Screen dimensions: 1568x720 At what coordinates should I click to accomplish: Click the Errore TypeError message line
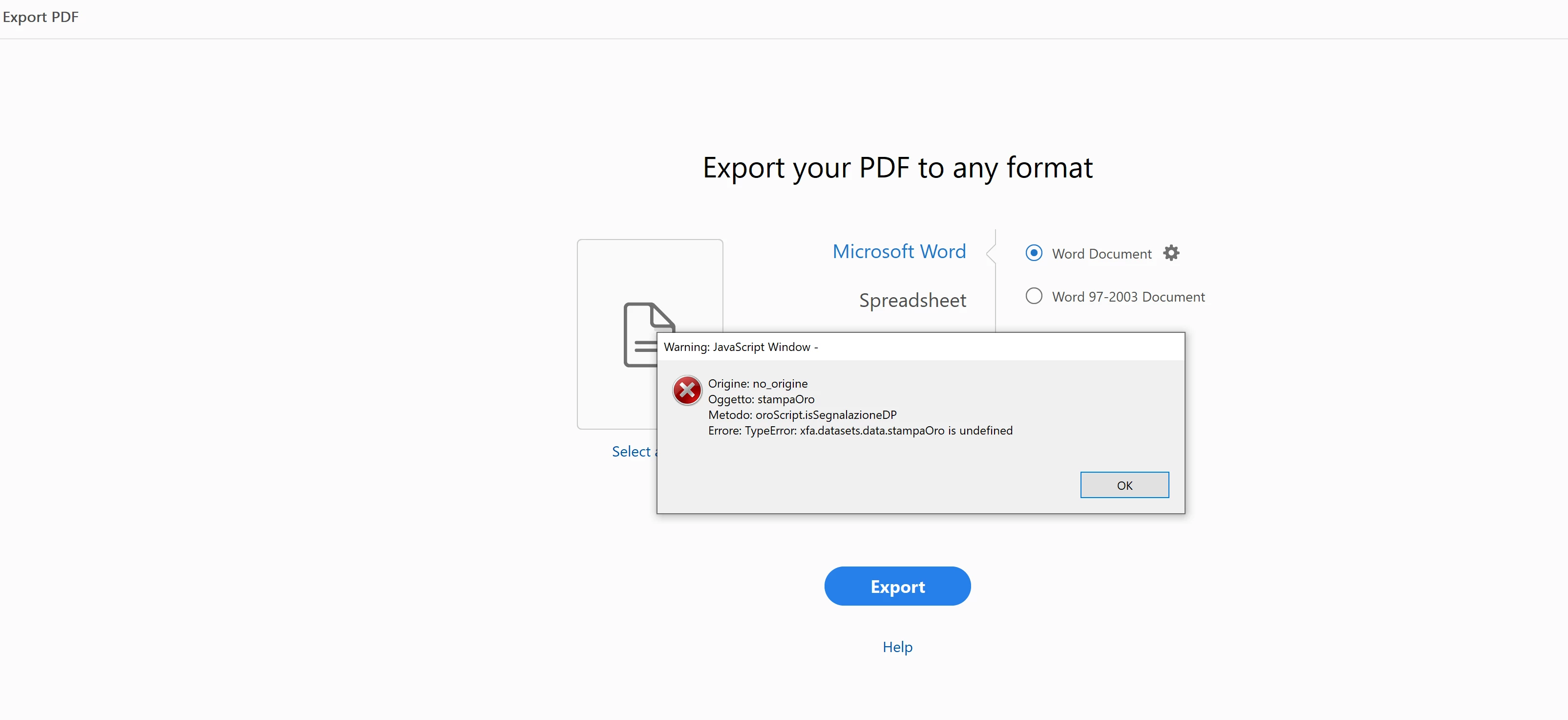pyautogui.click(x=860, y=431)
